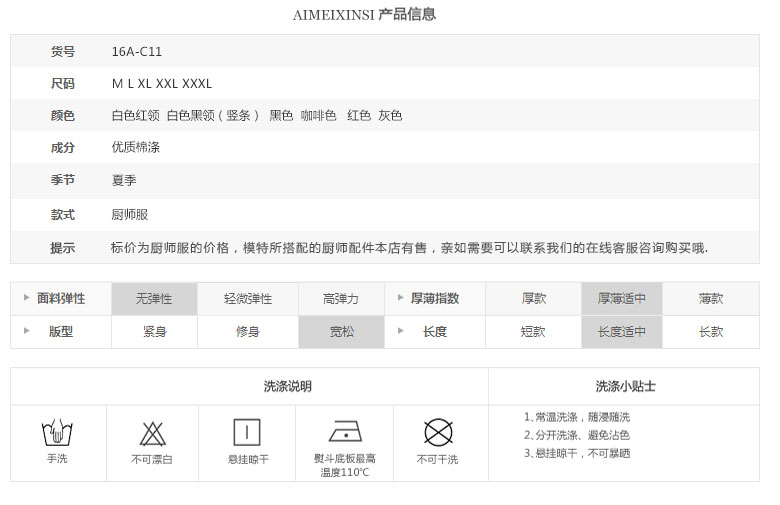Click the arrow beside 面料弹性

[x=26, y=298]
